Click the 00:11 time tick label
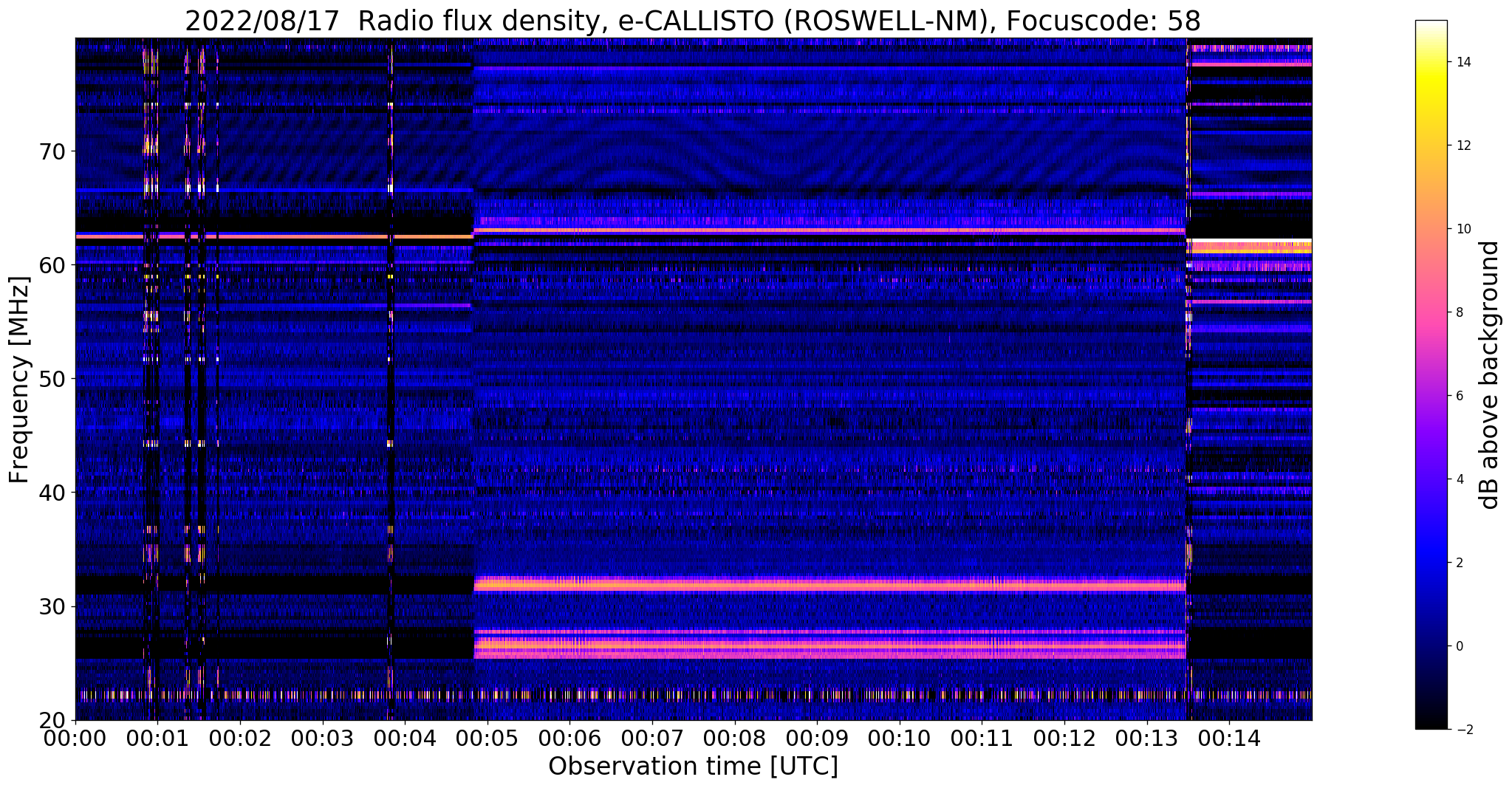This screenshot has height=788, width=1512. coord(982,739)
